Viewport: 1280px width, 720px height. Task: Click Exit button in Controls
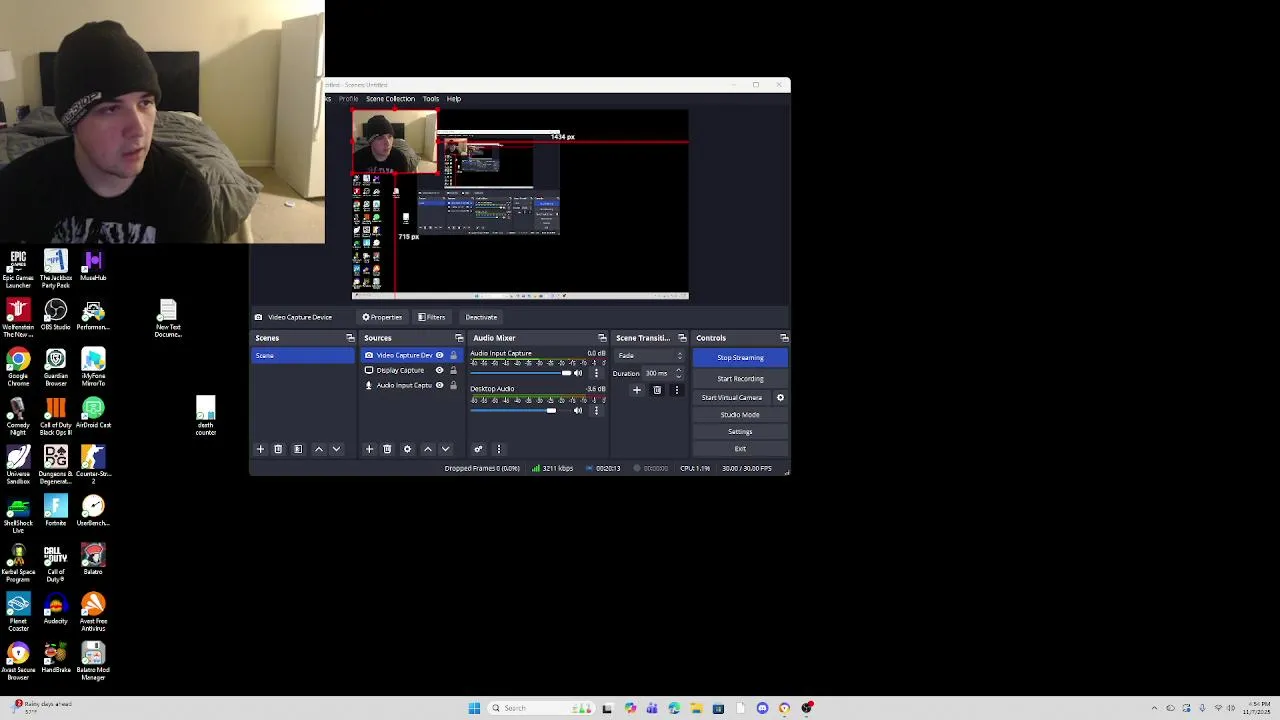(740, 449)
